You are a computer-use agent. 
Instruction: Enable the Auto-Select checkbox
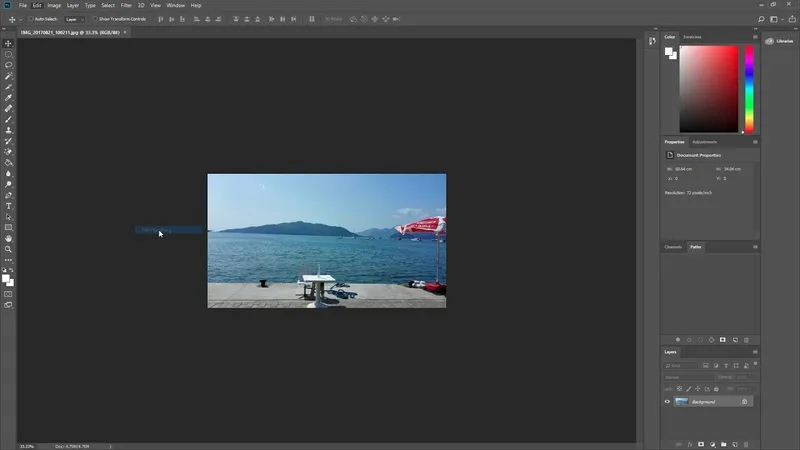coord(29,18)
